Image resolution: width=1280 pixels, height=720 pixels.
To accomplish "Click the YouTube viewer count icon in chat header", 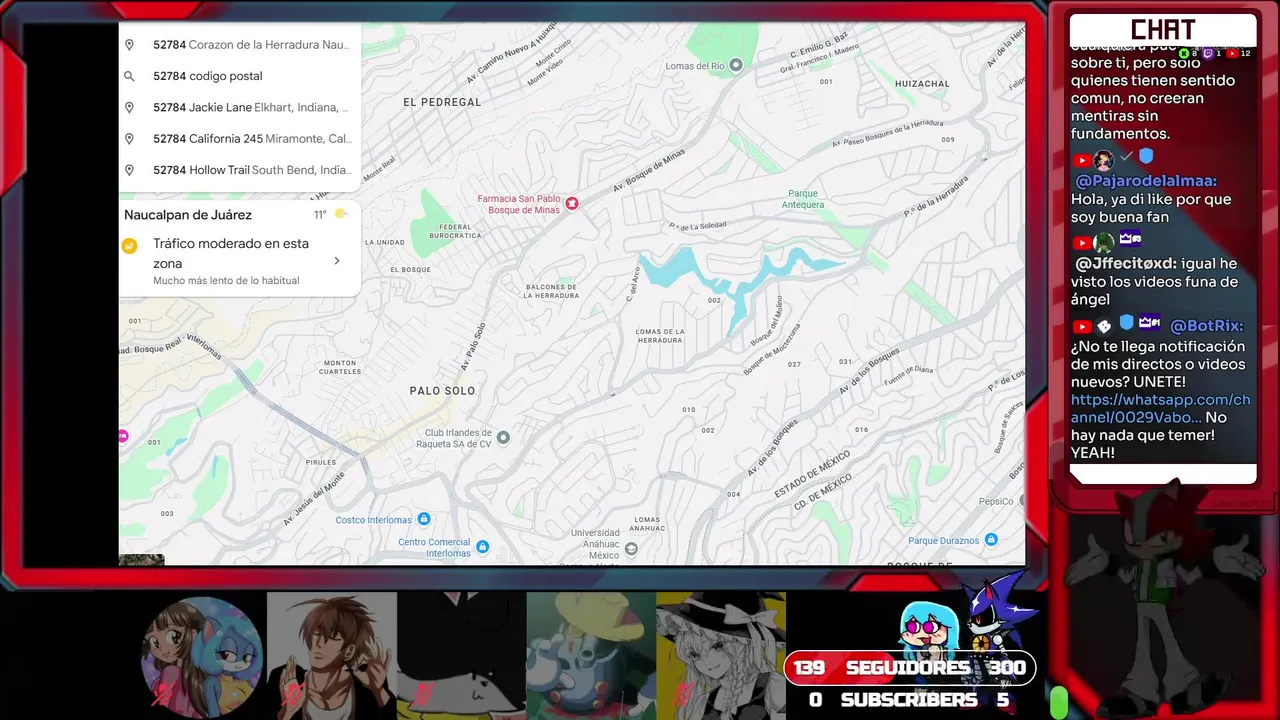I will click(x=1232, y=53).
